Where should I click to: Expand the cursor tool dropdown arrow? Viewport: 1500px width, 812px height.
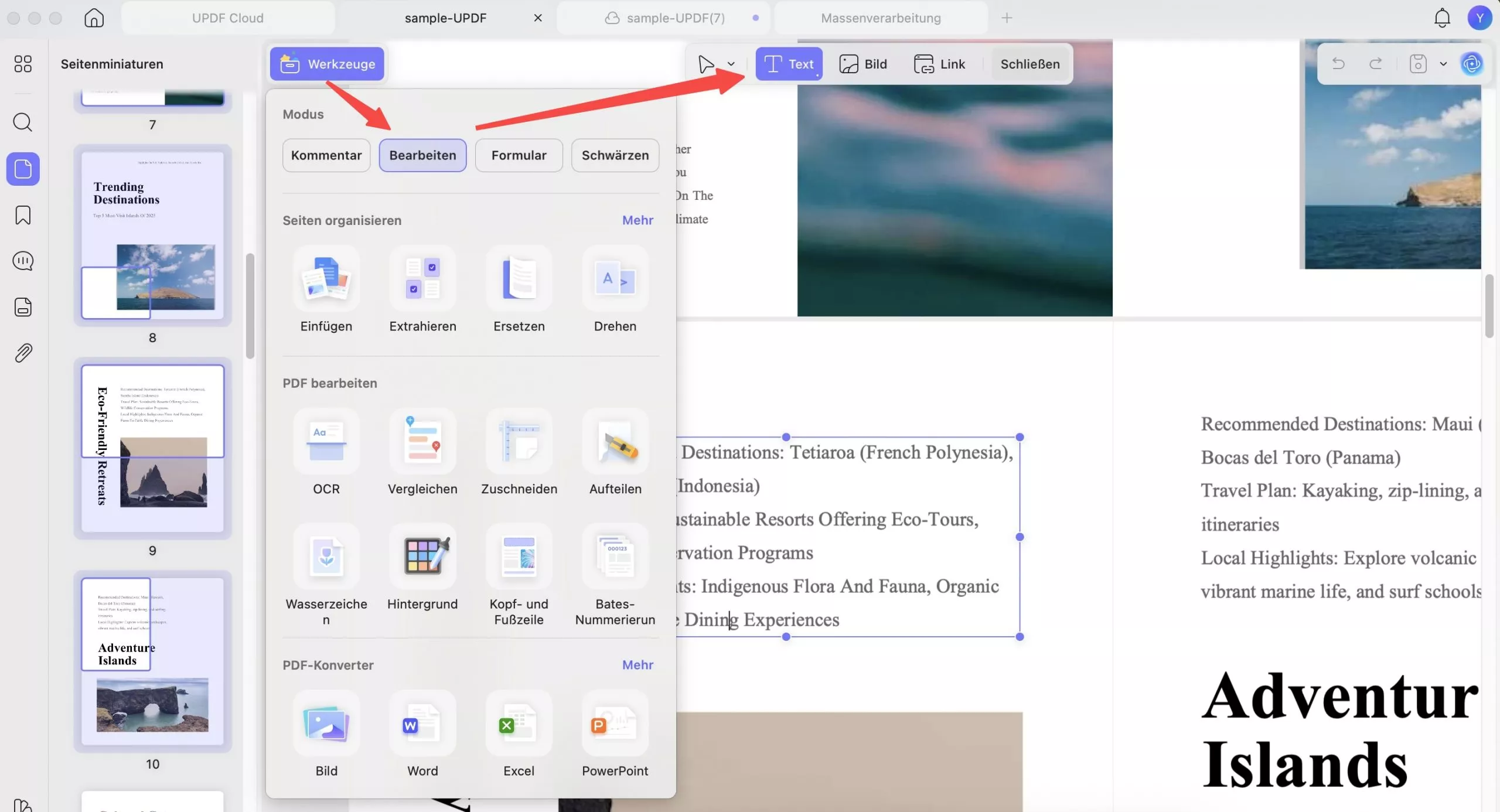pos(731,64)
